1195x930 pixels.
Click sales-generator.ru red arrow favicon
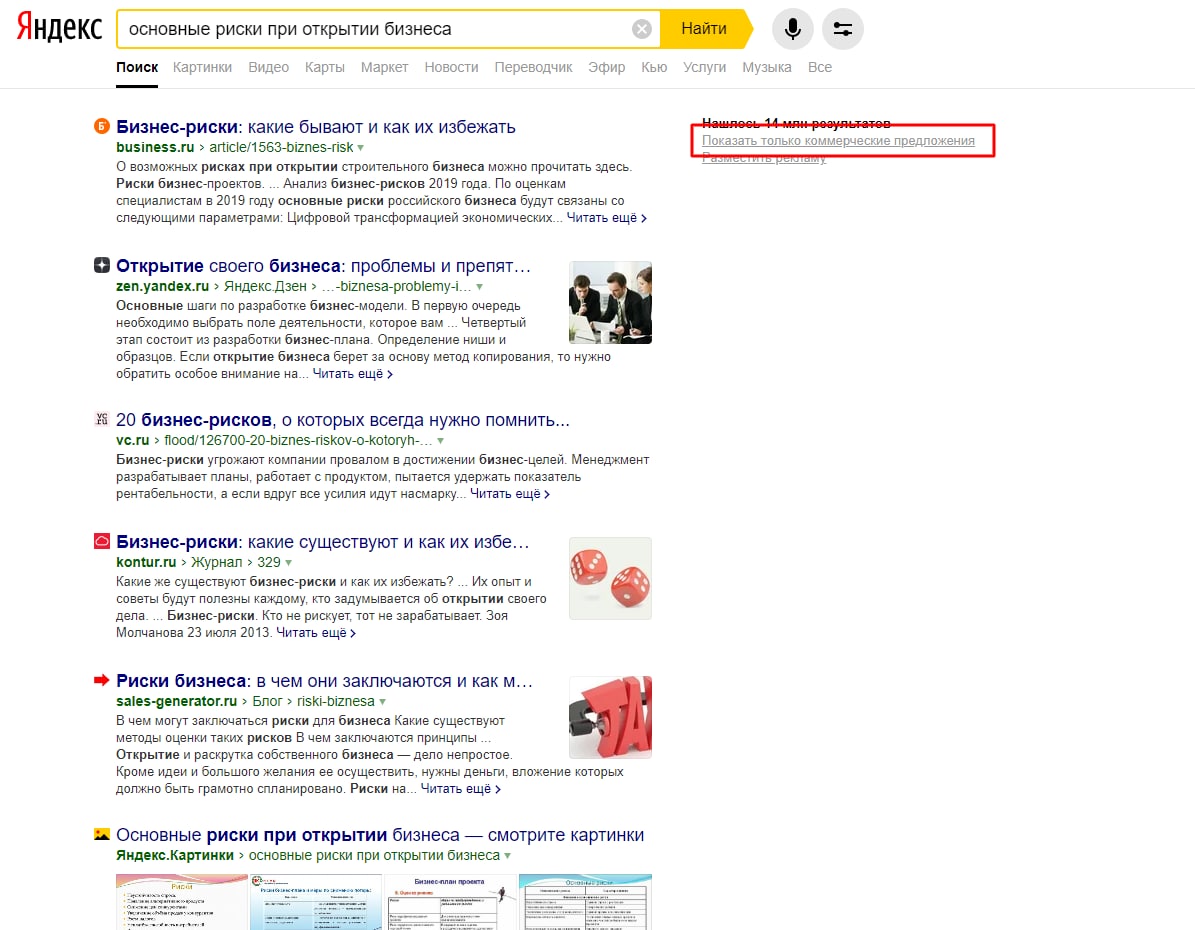pos(101,680)
